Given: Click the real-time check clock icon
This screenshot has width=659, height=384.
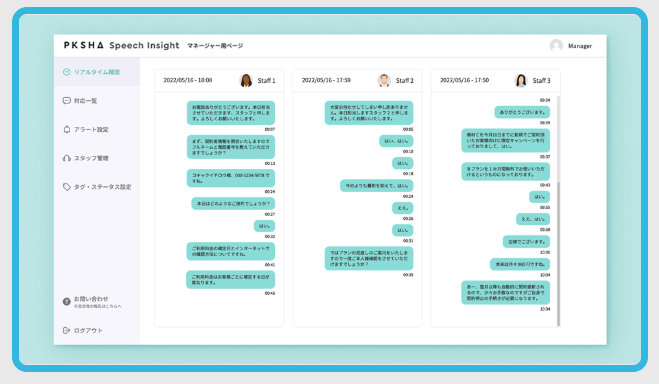Looking at the screenshot, I should point(66,72).
